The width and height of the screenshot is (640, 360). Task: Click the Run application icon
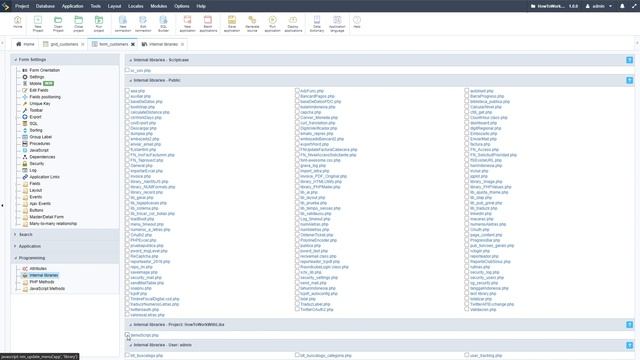tap(273, 24)
